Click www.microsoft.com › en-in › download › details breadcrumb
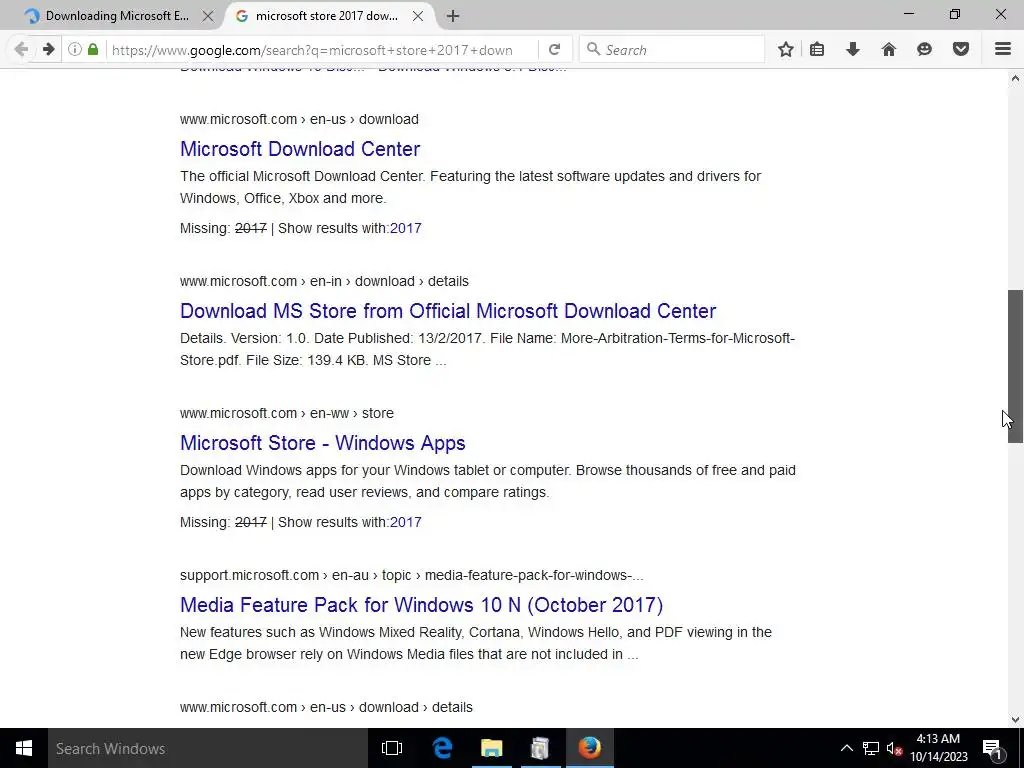Viewport: 1024px width, 768px height. (x=324, y=281)
